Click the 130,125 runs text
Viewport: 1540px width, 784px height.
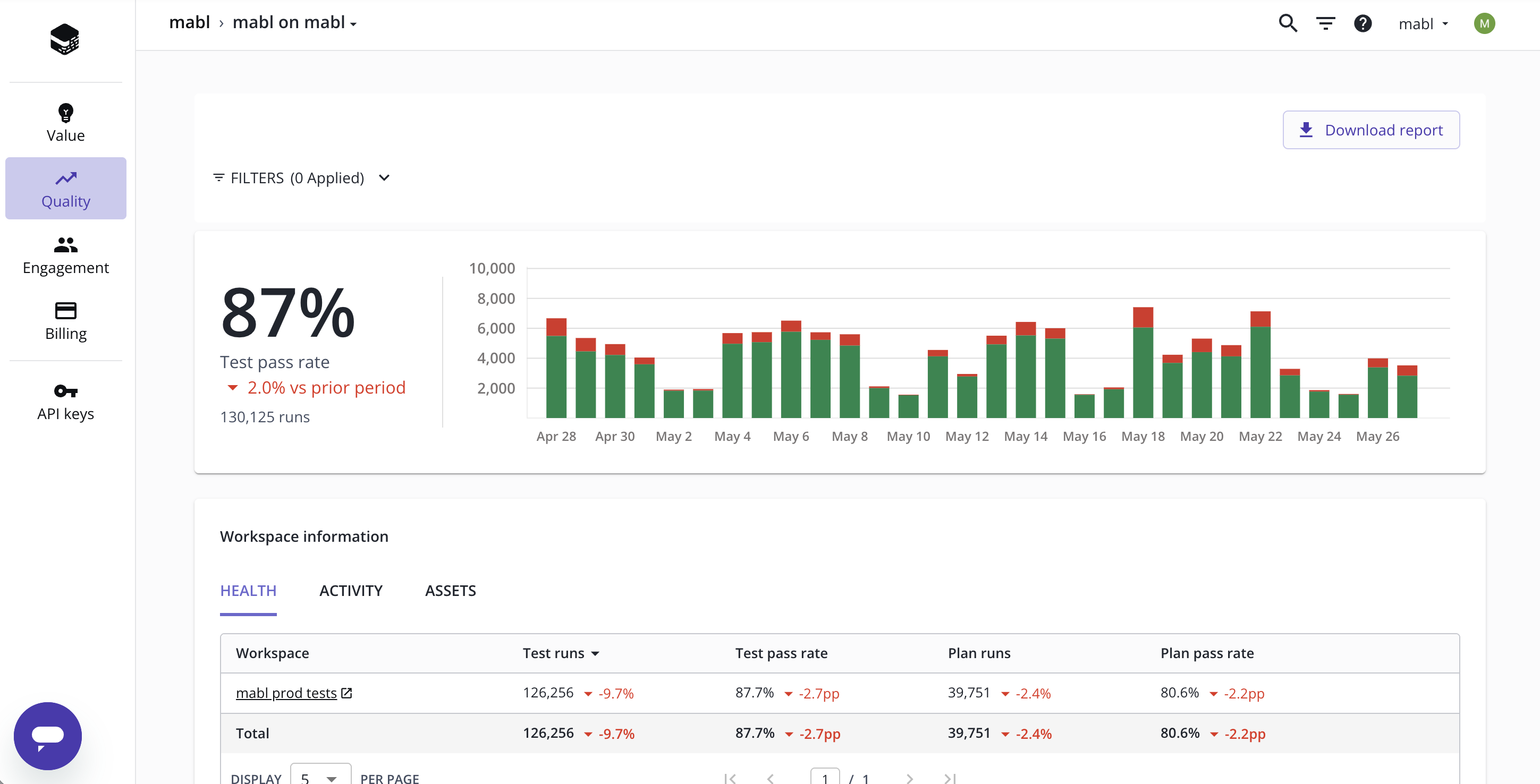tap(264, 416)
